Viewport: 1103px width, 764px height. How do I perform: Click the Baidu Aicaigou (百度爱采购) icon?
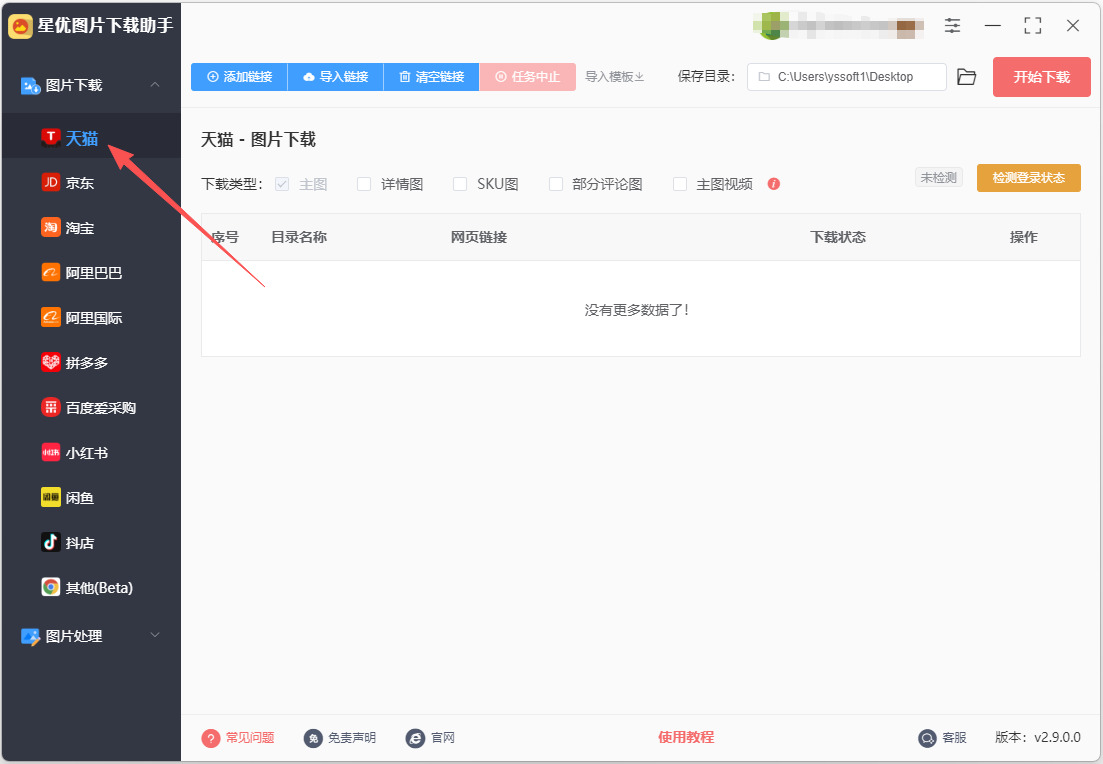tap(51, 407)
